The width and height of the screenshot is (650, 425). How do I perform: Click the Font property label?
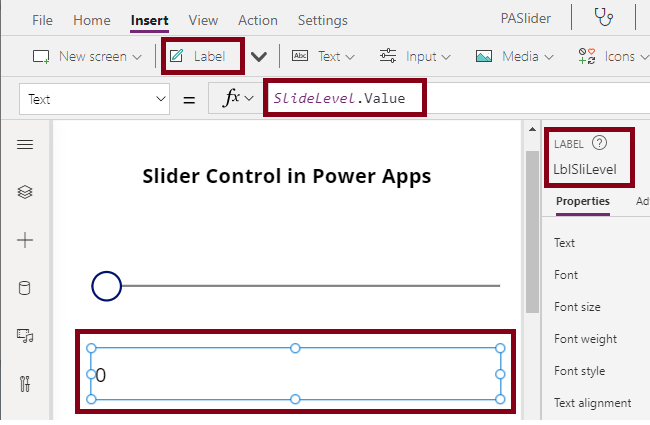click(x=566, y=274)
